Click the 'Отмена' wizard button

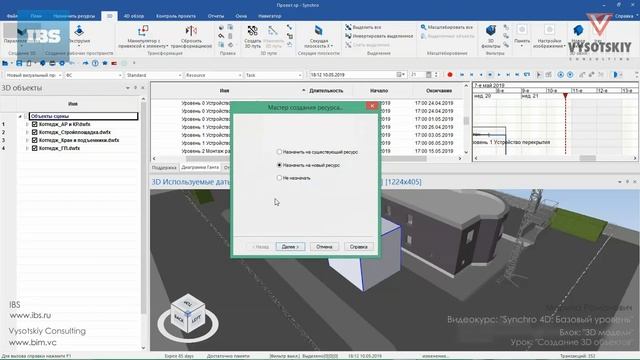click(324, 247)
